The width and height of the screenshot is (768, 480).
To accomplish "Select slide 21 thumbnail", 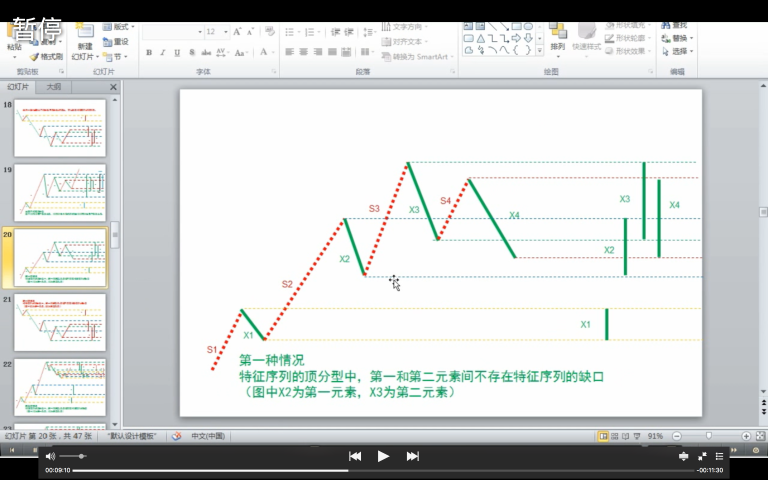I will tap(59, 321).
